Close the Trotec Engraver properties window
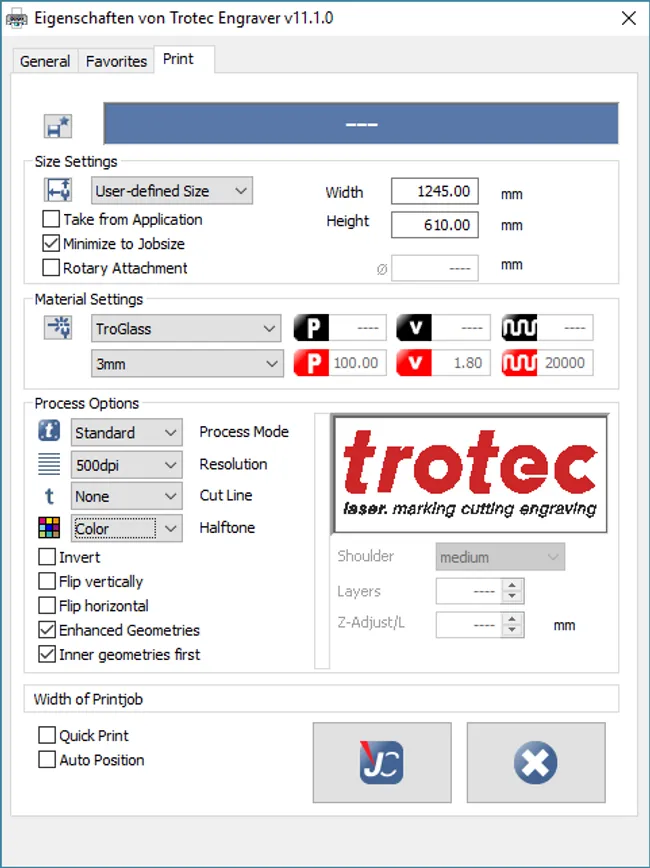Viewport: 650px width, 868px height. (628, 18)
